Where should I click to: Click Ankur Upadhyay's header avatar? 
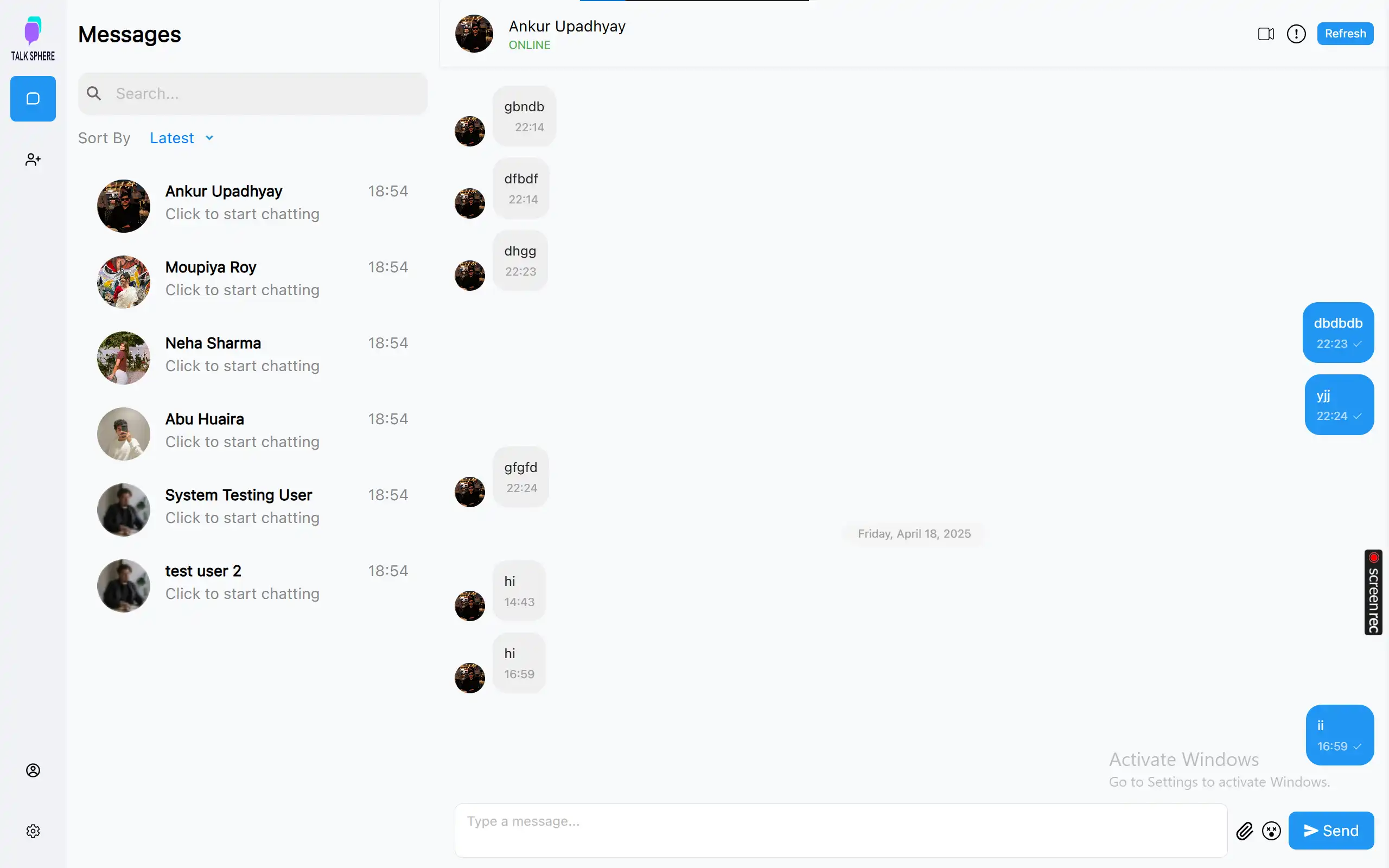tap(474, 34)
